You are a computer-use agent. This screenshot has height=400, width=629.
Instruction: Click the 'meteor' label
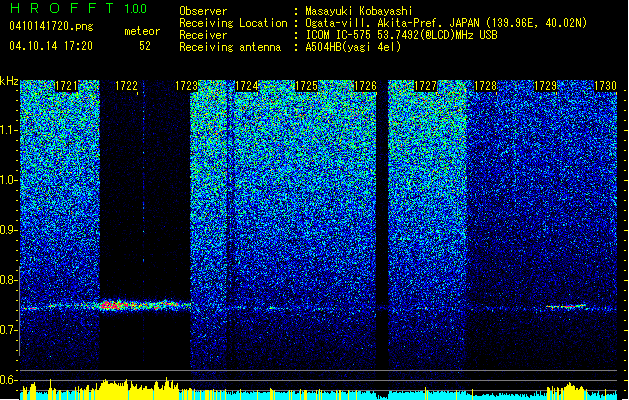(x=142, y=31)
